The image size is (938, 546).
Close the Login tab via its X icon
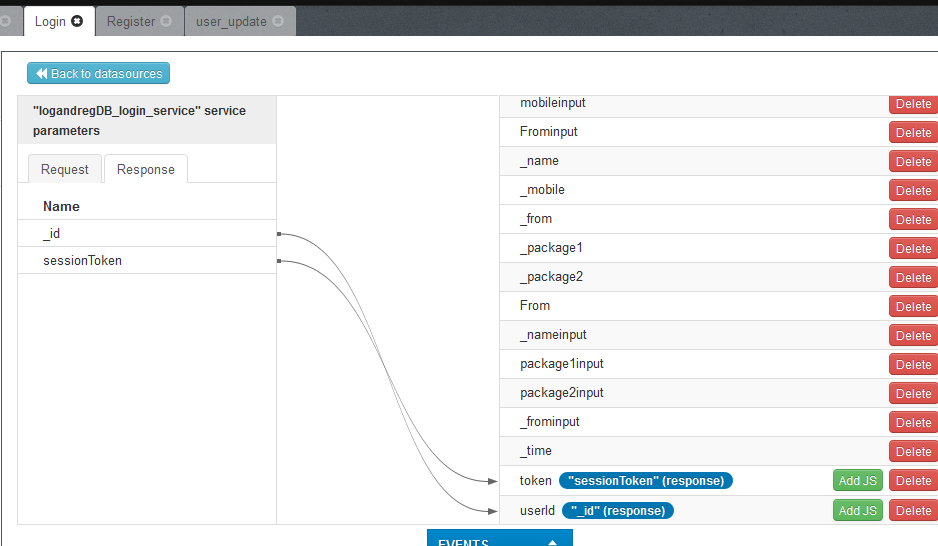click(77, 21)
